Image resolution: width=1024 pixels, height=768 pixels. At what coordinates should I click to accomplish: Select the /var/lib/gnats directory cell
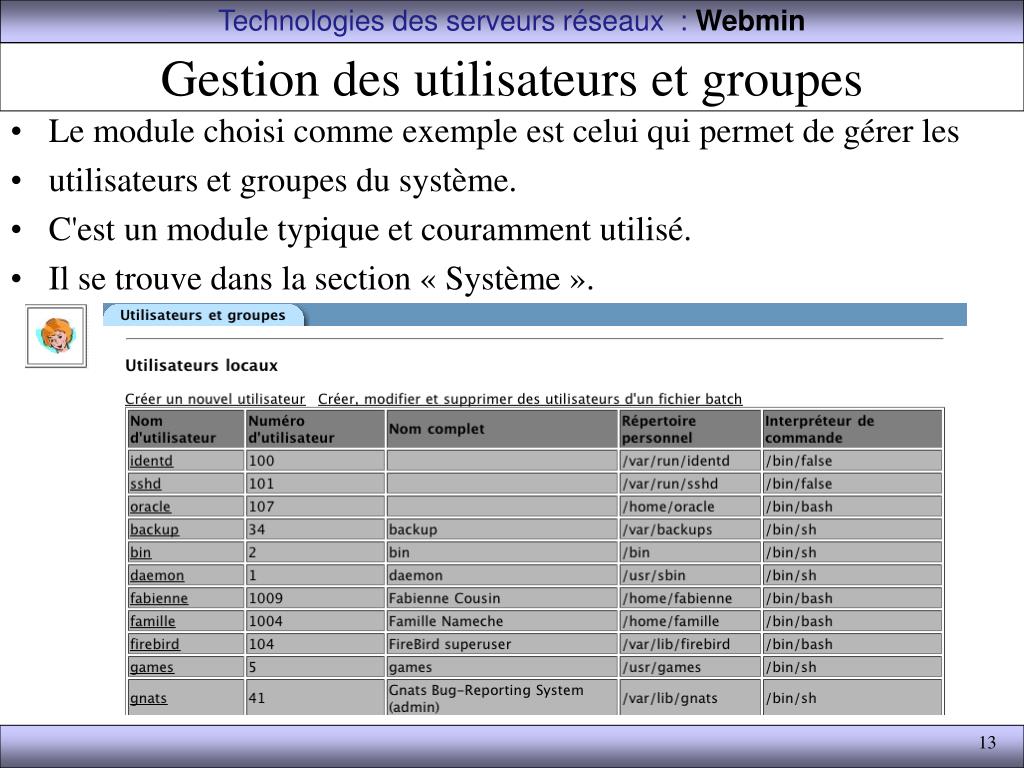(690, 697)
